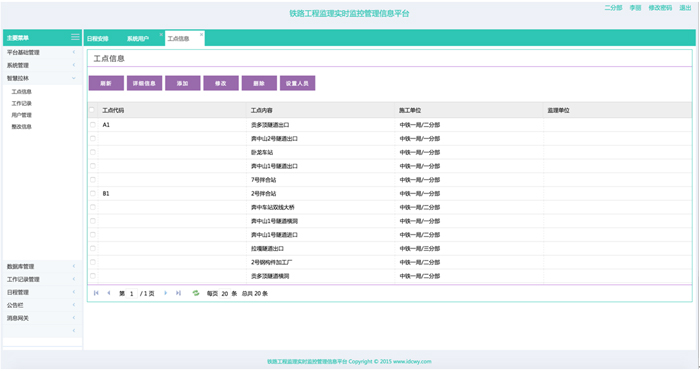Click the user name 李丽 in the header
The width and height of the screenshot is (700, 371).
pyautogui.click(x=635, y=8)
